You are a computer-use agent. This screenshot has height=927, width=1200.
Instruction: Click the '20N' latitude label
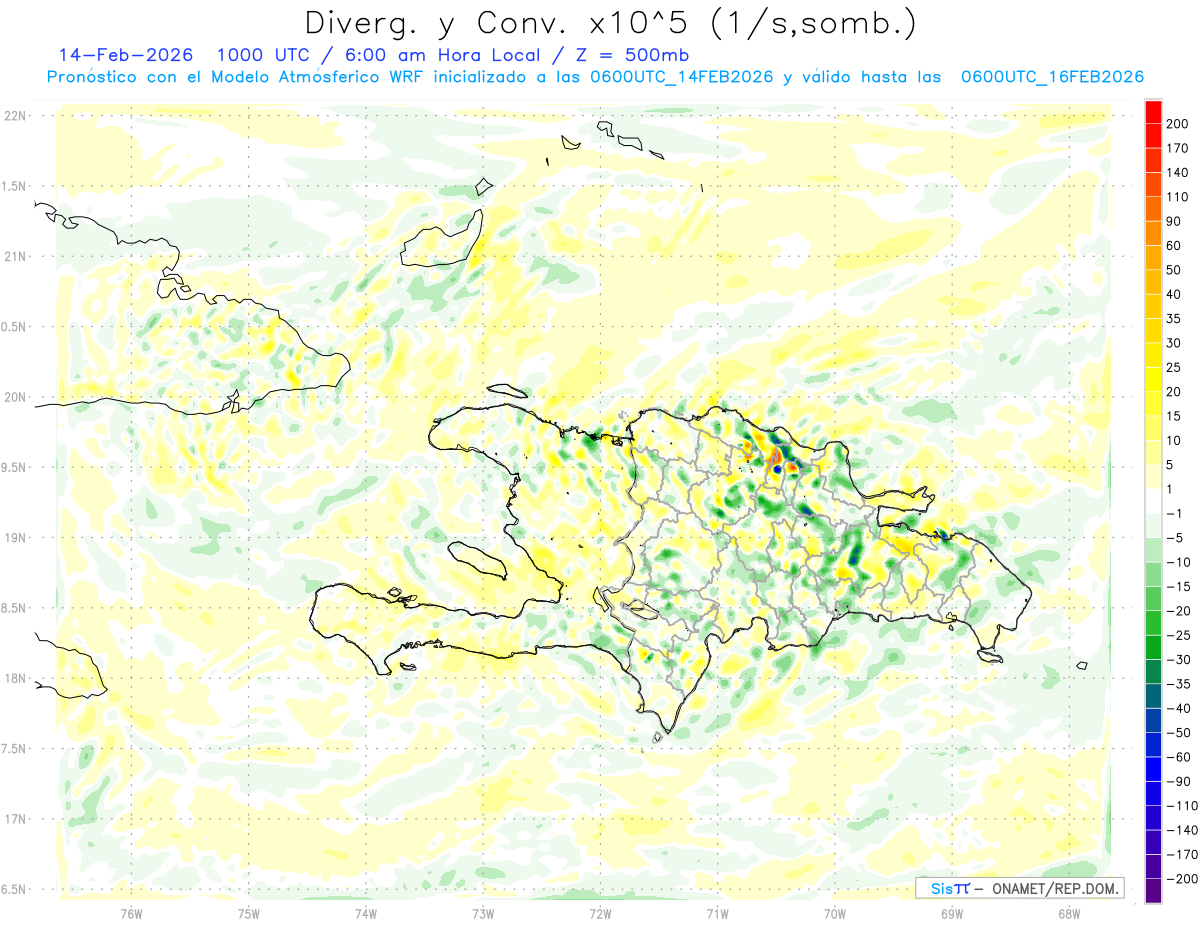[14, 397]
